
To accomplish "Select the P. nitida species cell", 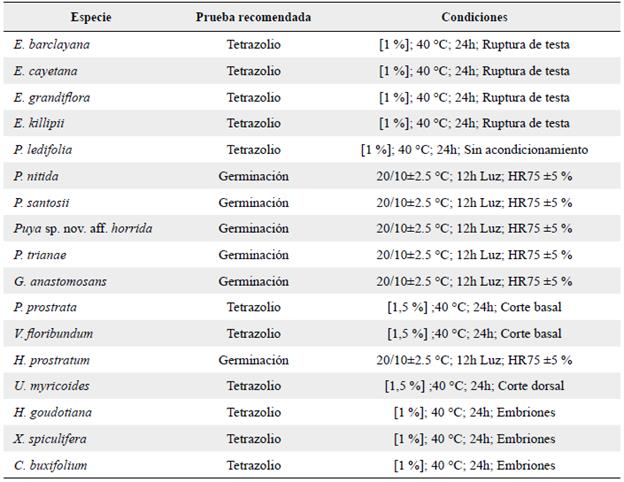I will pyautogui.click(x=37, y=176).
